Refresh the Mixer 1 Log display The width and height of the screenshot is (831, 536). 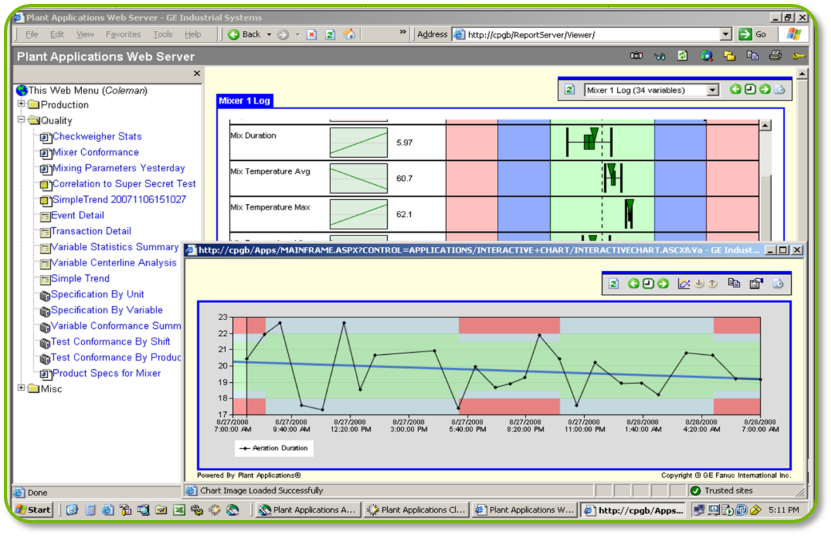point(570,90)
